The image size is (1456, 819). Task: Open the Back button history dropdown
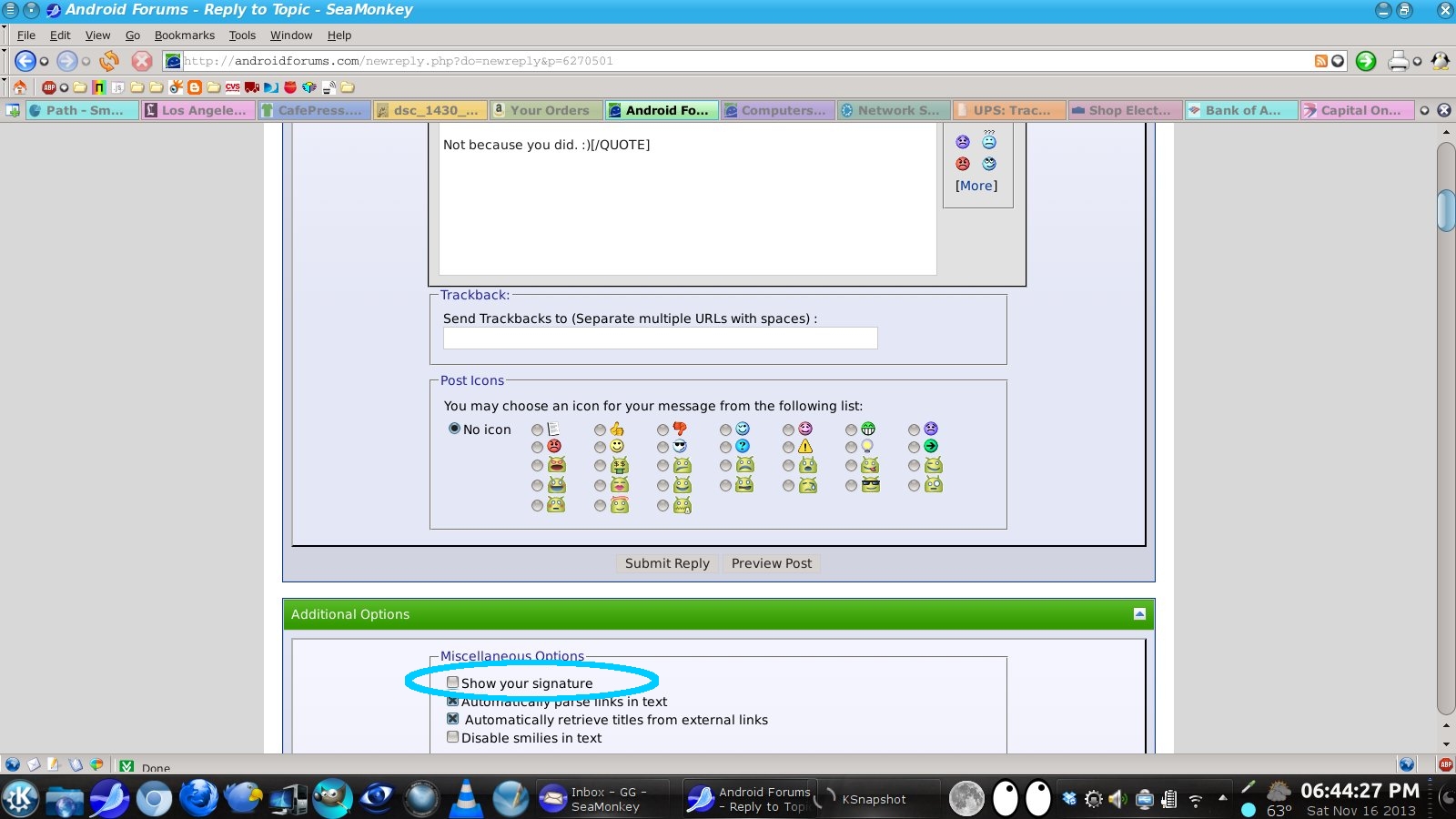(44, 62)
